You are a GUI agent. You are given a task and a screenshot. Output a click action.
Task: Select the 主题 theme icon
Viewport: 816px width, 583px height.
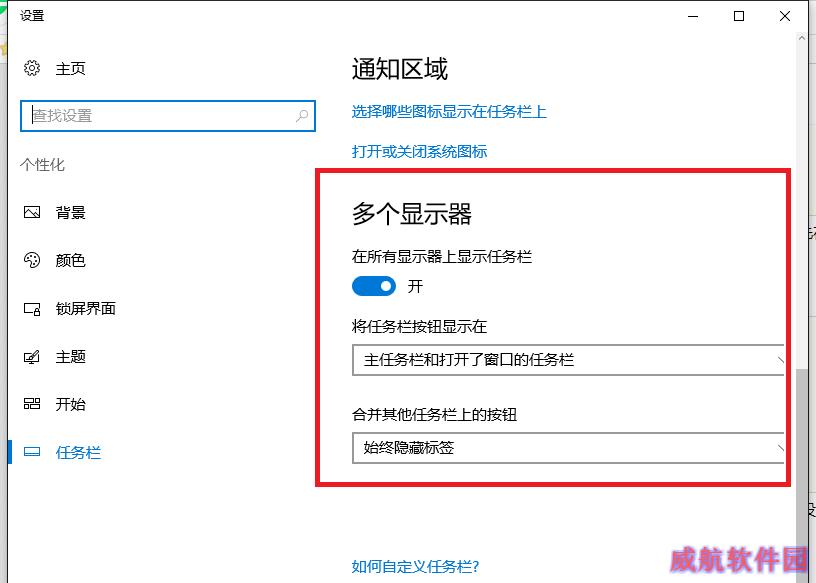32,357
